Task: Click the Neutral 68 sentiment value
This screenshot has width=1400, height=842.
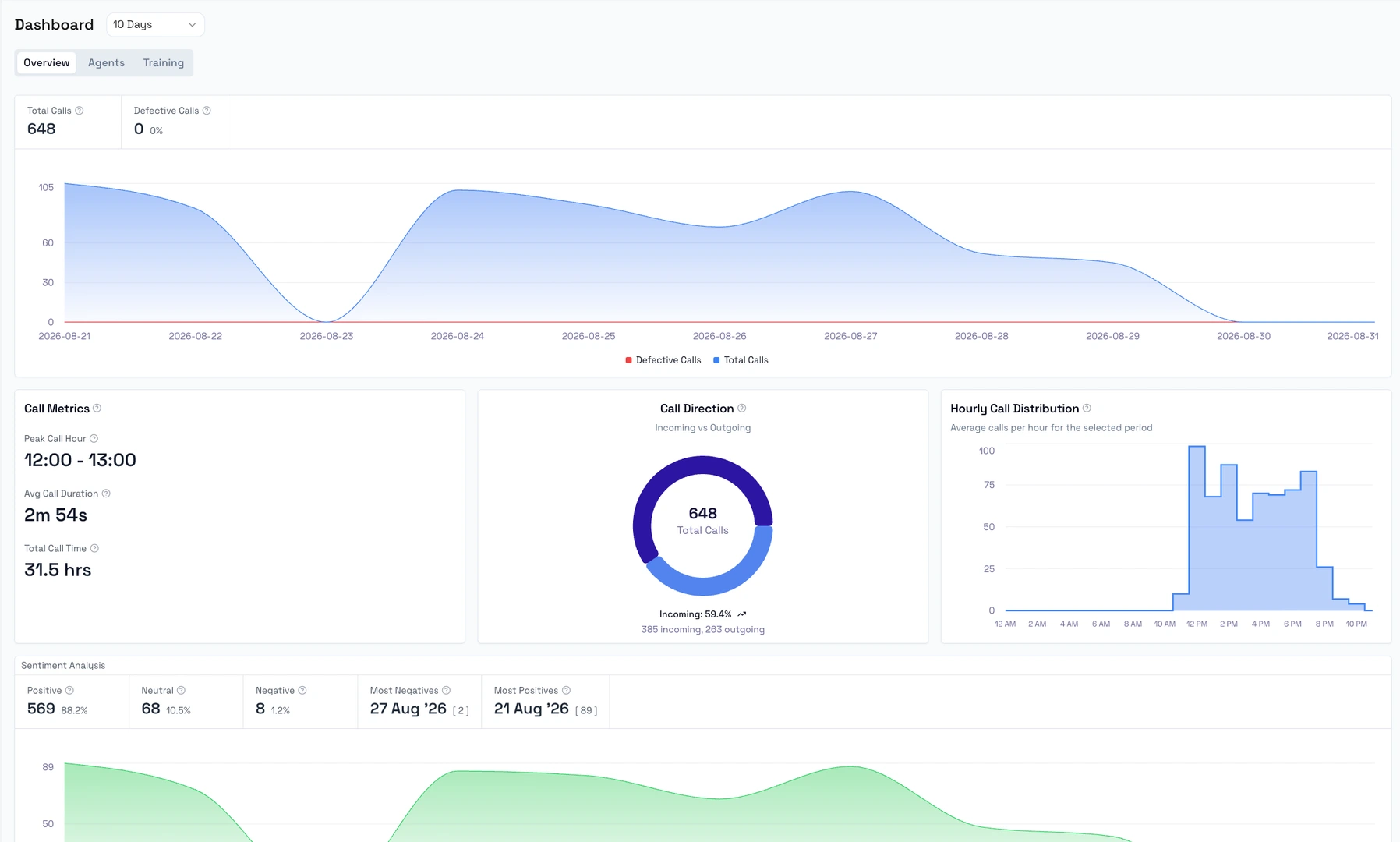Action: tap(150, 709)
